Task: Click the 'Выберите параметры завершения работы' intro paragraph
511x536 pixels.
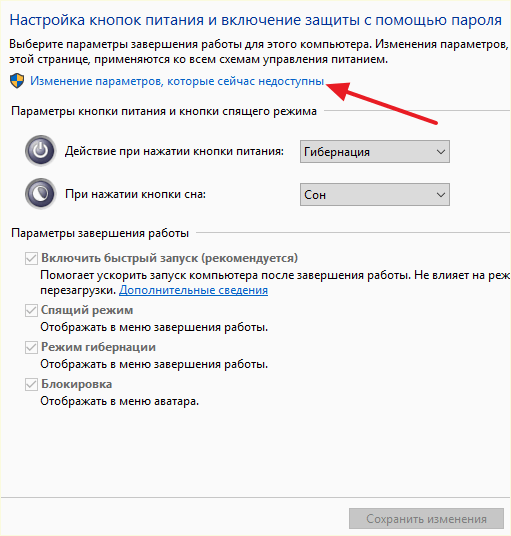Action: click(259, 52)
